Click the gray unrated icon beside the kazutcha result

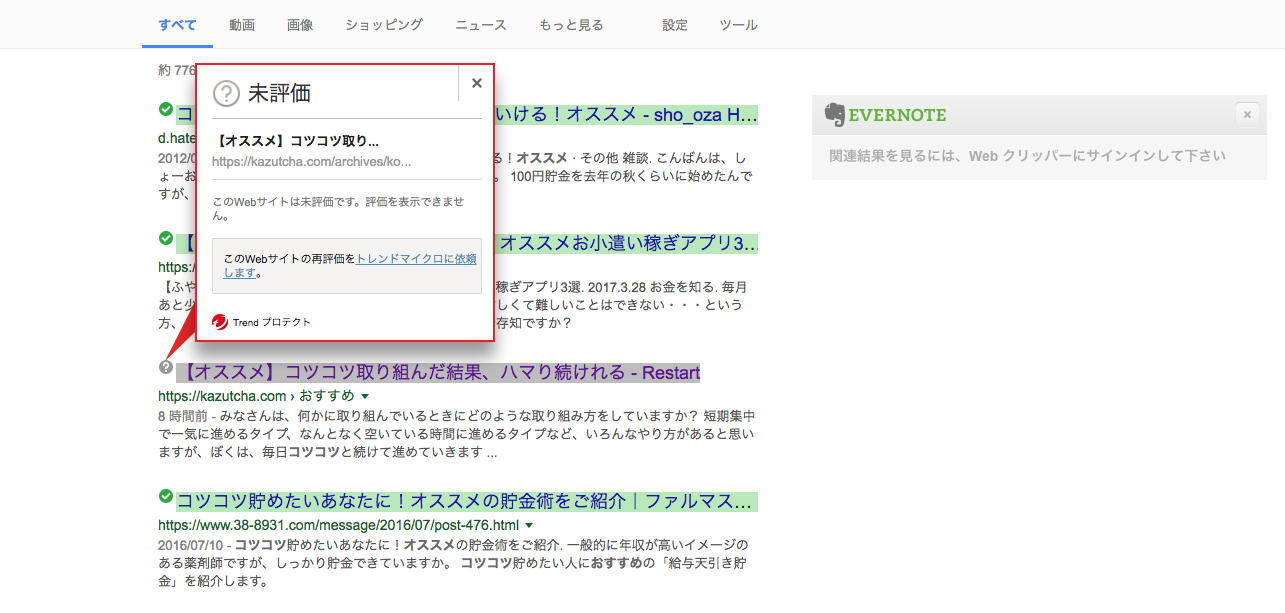[x=166, y=367]
